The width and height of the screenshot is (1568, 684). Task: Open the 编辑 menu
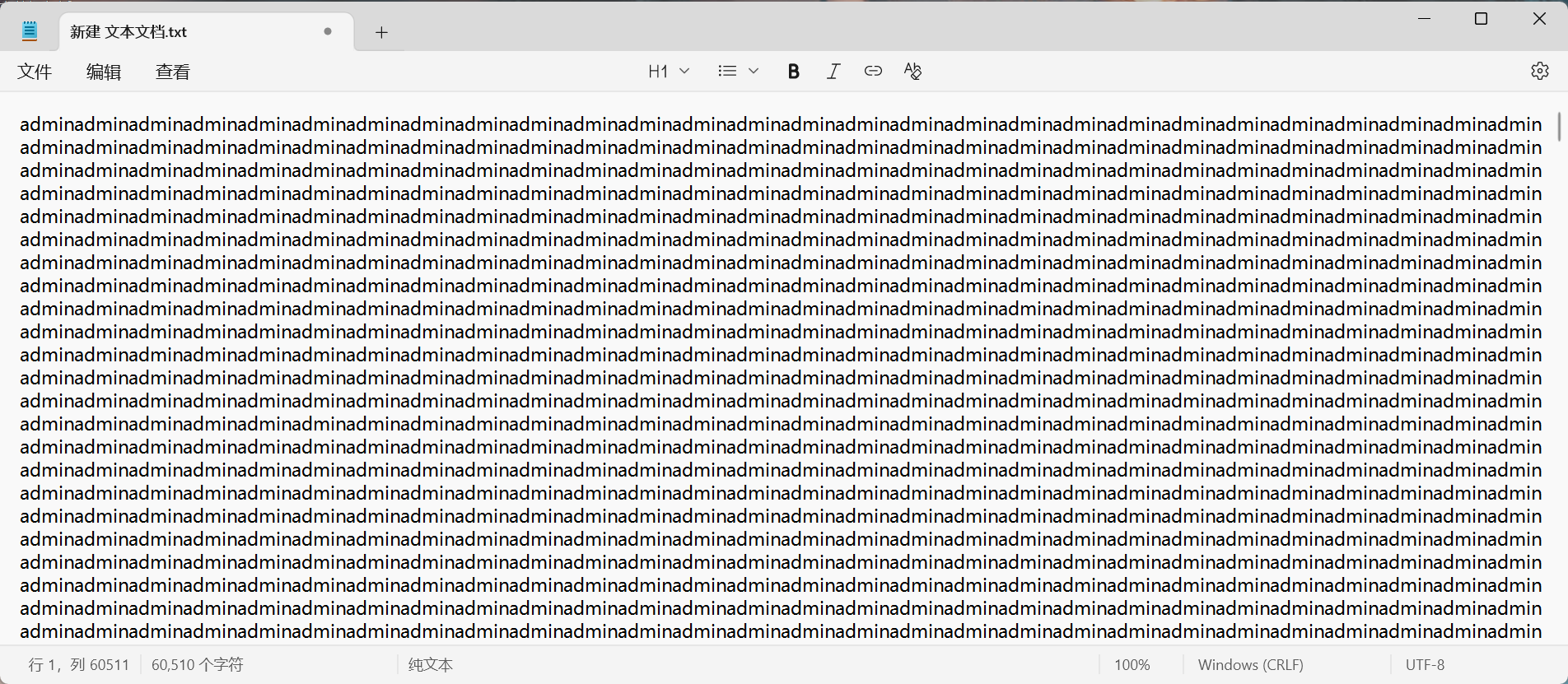[x=104, y=72]
